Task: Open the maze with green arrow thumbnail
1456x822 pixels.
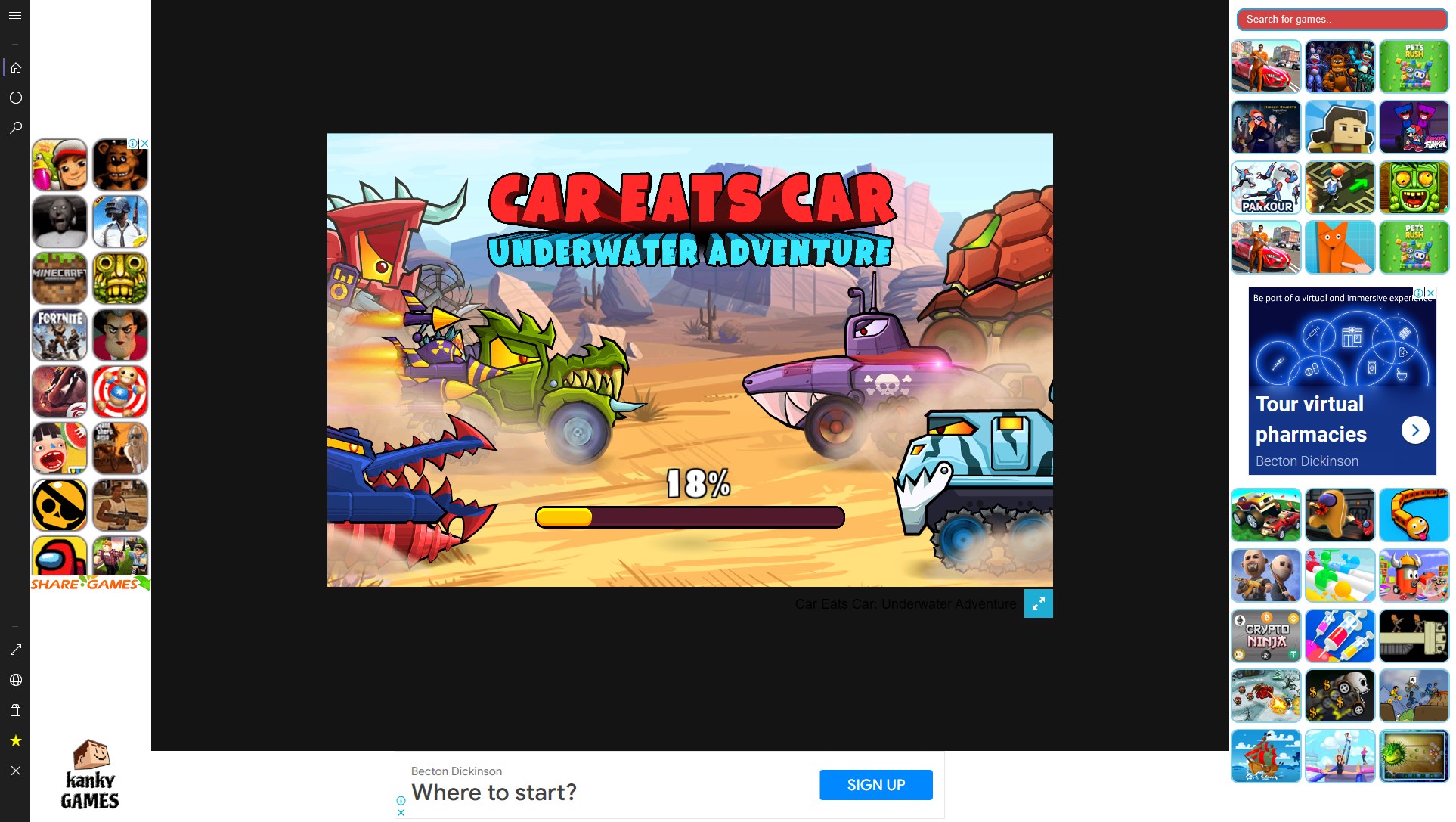Action: (x=1340, y=187)
